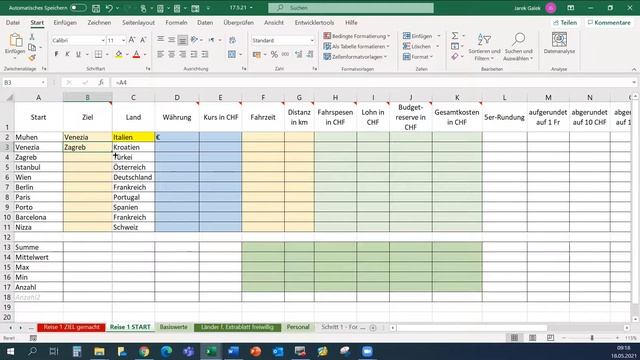
Task: Open the font size 11 dropdown
Action: (123, 40)
